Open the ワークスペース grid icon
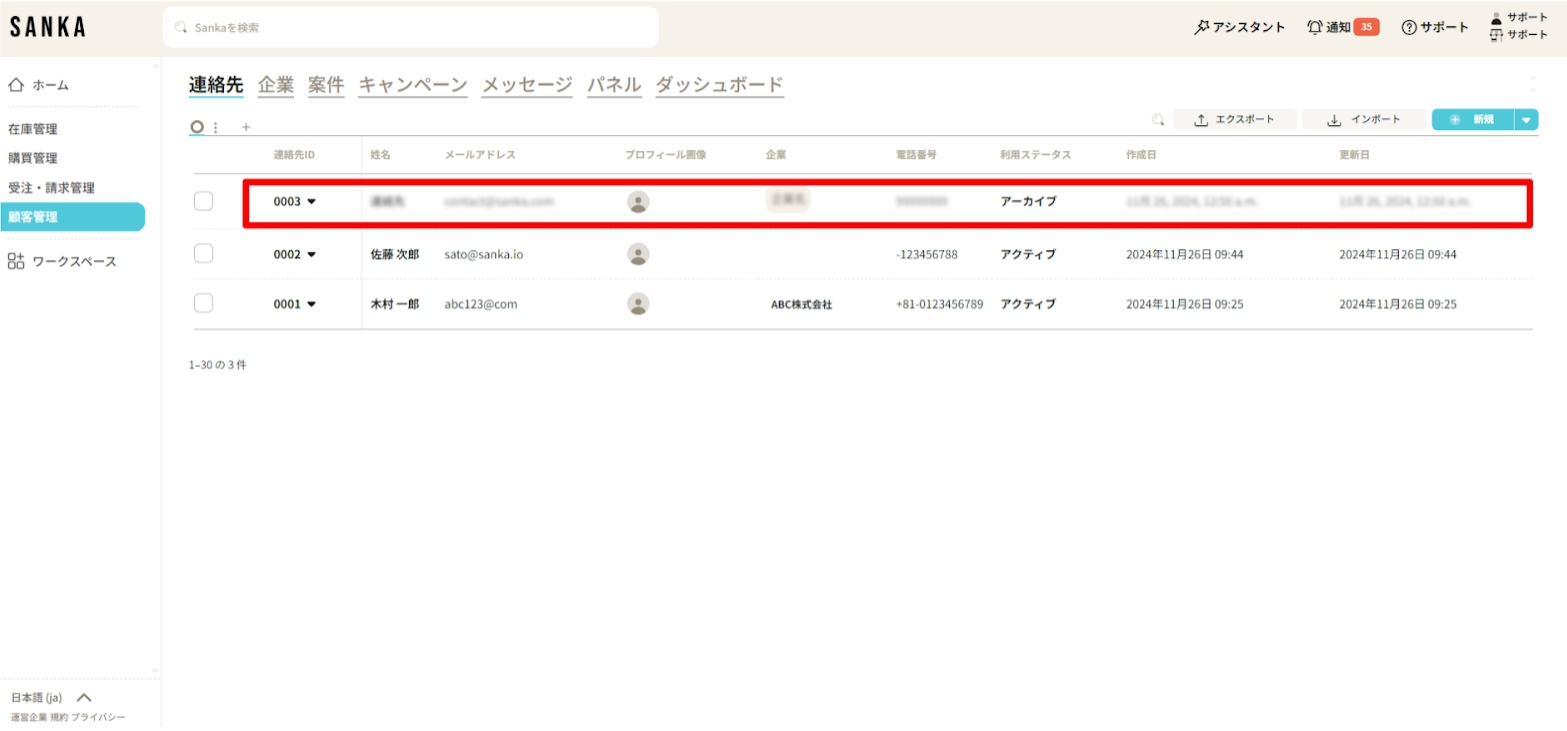Image resolution: width=1567 pixels, height=731 pixels. click(x=16, y=261)
